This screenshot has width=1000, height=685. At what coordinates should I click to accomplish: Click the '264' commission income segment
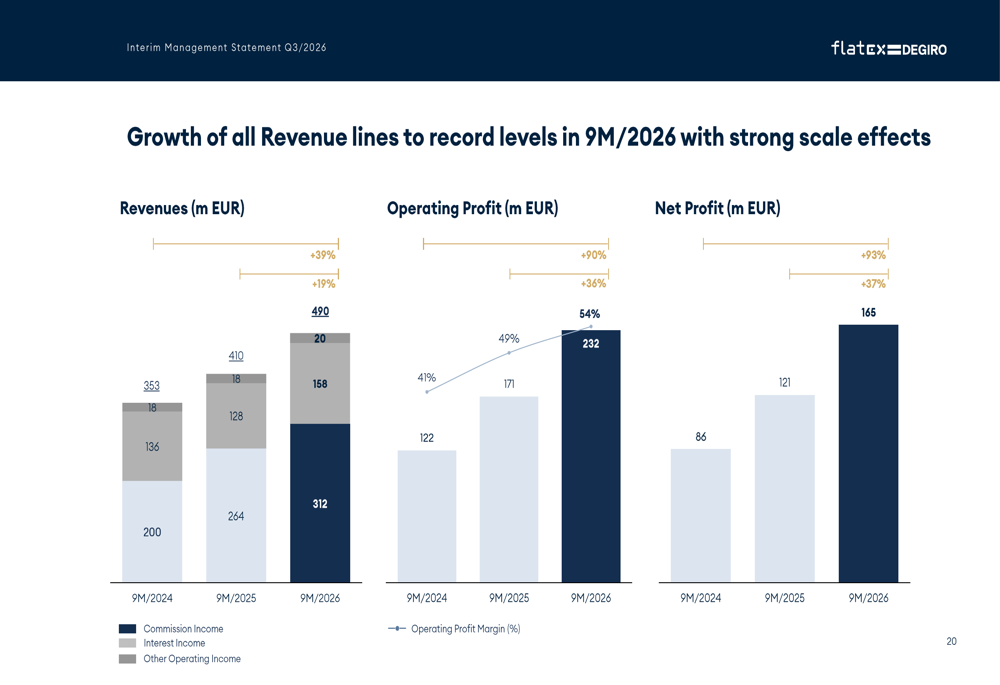[236, 516]
